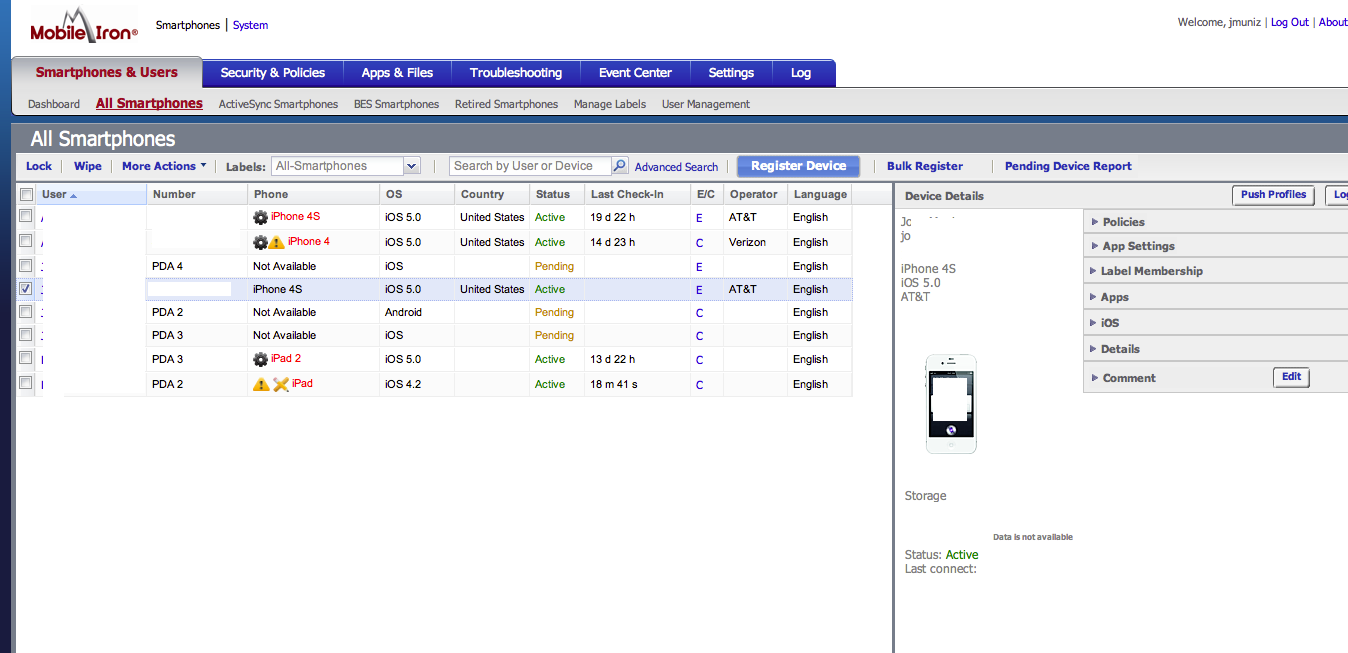Image resolution: width=1348 pixels, height=653 pixels.
Task: Toggle the select-all checkbox in table header
Action: (27, 194)
